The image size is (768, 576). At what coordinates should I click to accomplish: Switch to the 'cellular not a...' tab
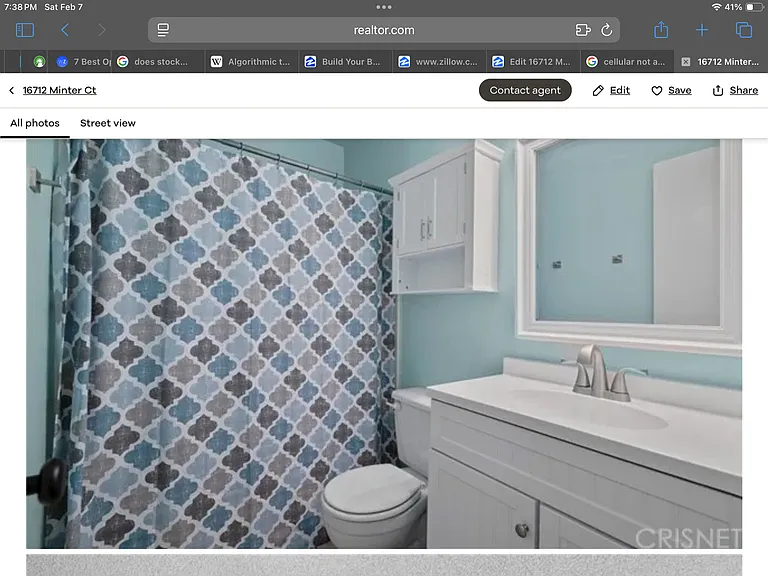pyautogui.click(x=627, y=62)
